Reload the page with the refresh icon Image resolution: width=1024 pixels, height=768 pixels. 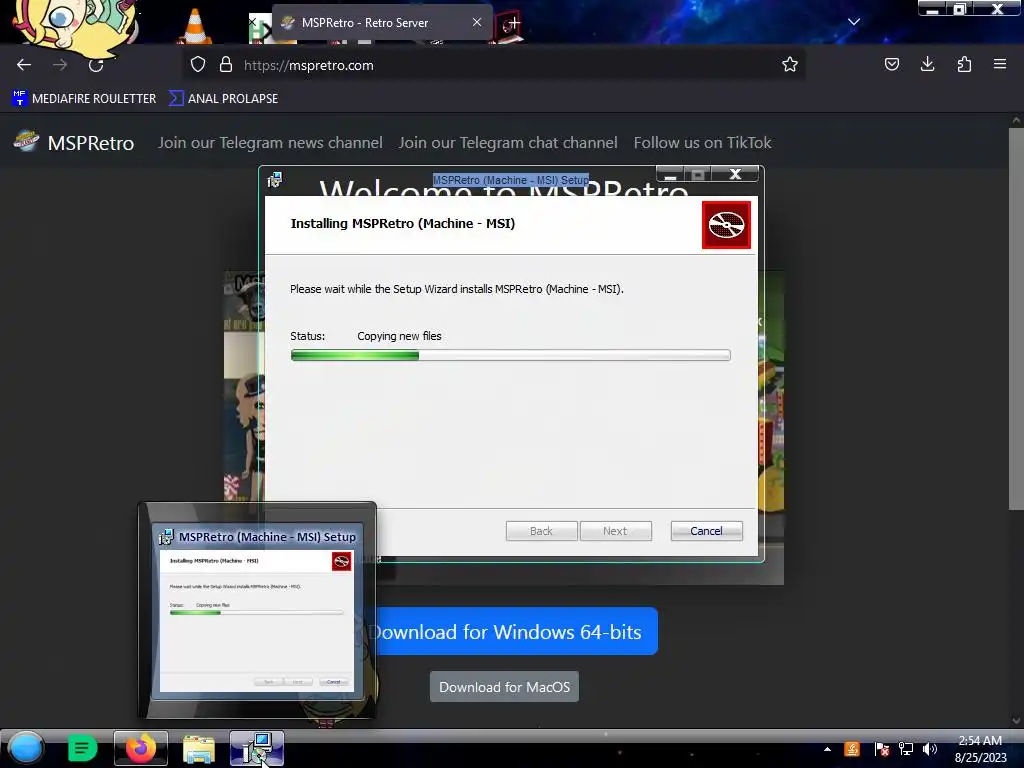pos(96,65)
